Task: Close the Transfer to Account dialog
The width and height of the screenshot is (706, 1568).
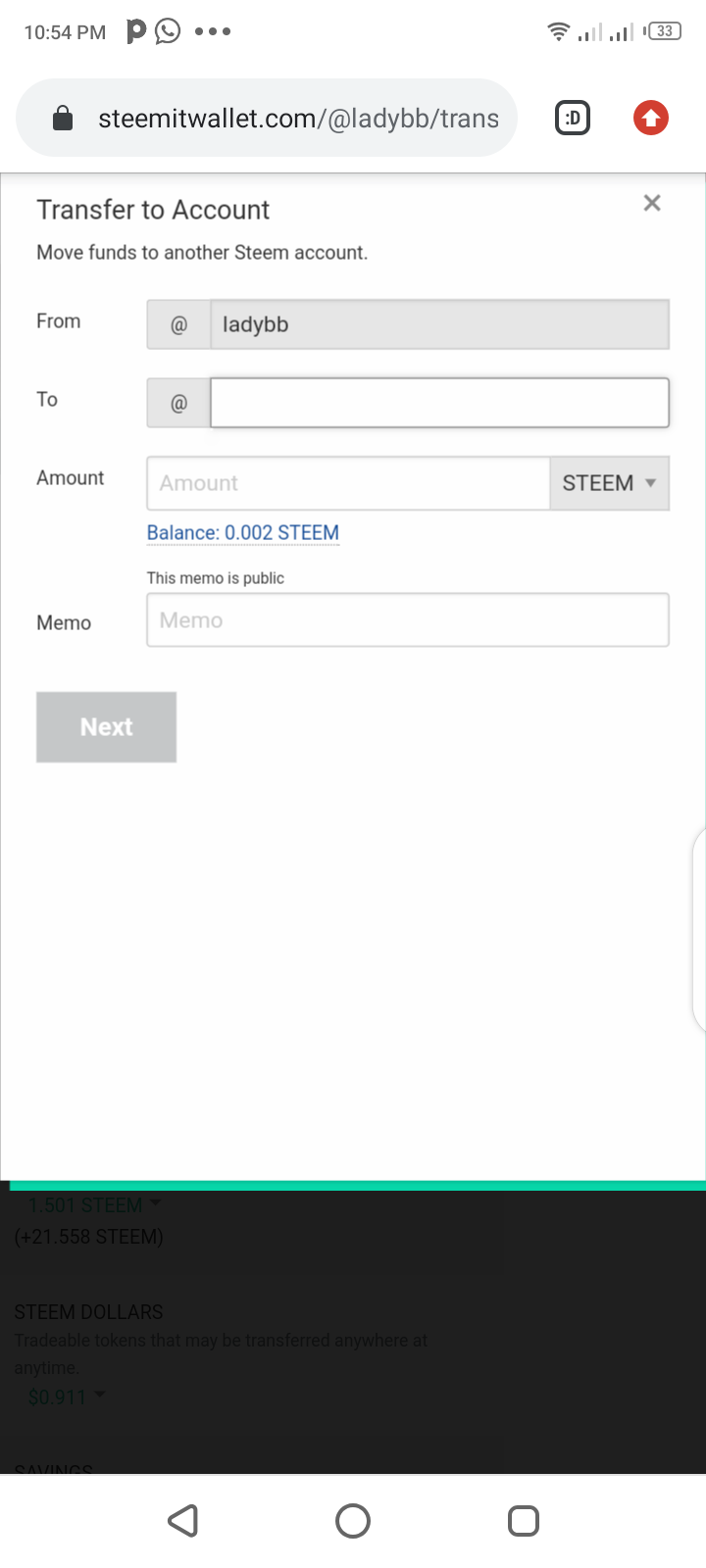Action: point(652,203)
